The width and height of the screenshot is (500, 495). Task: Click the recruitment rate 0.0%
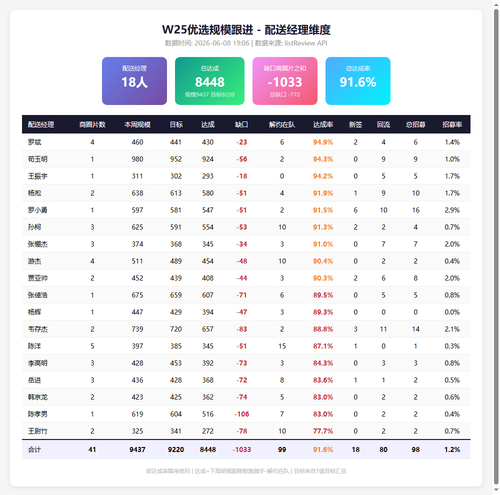click(x=452, y=312)
